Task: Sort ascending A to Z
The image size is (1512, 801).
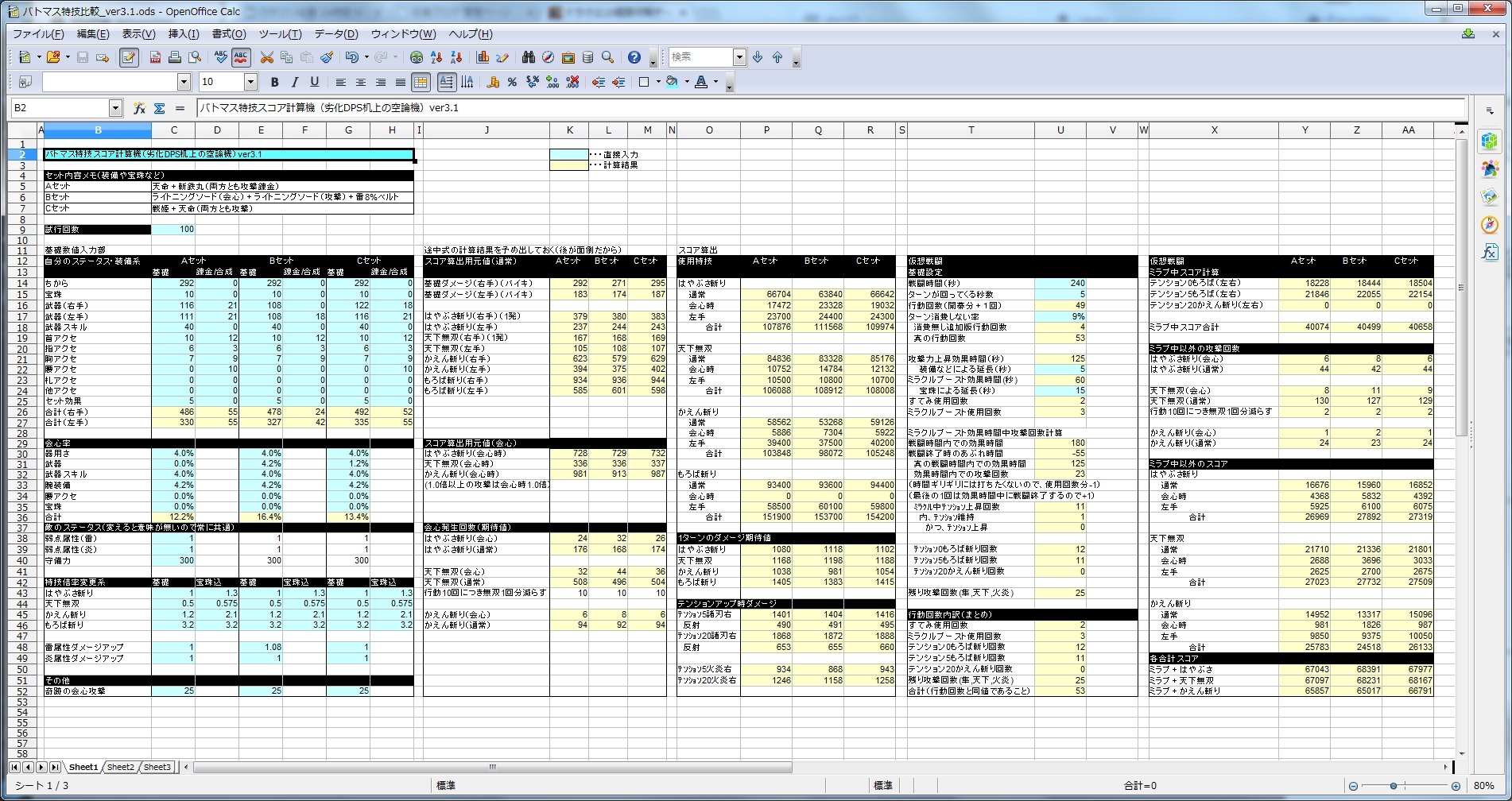Action: 436,57
